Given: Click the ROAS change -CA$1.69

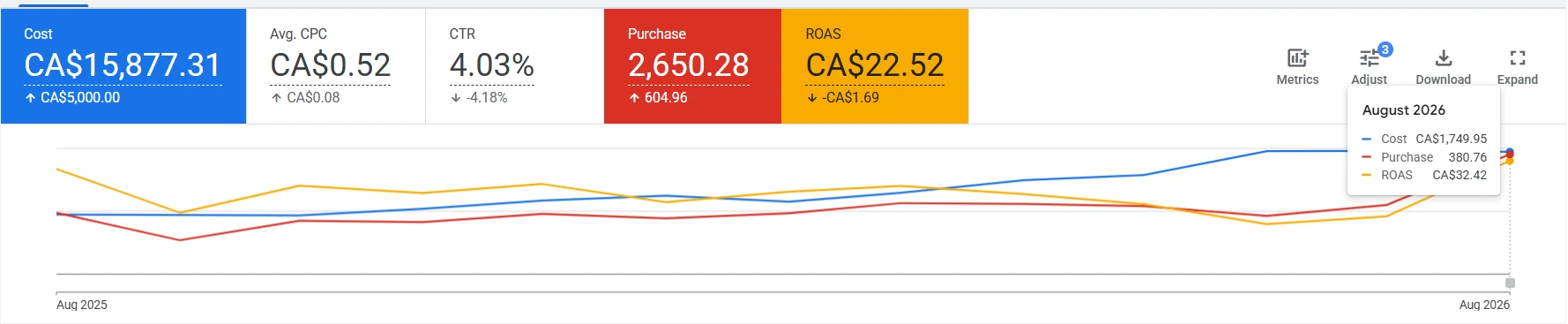Looking at the screenshot, I should (x=850, y=98).
